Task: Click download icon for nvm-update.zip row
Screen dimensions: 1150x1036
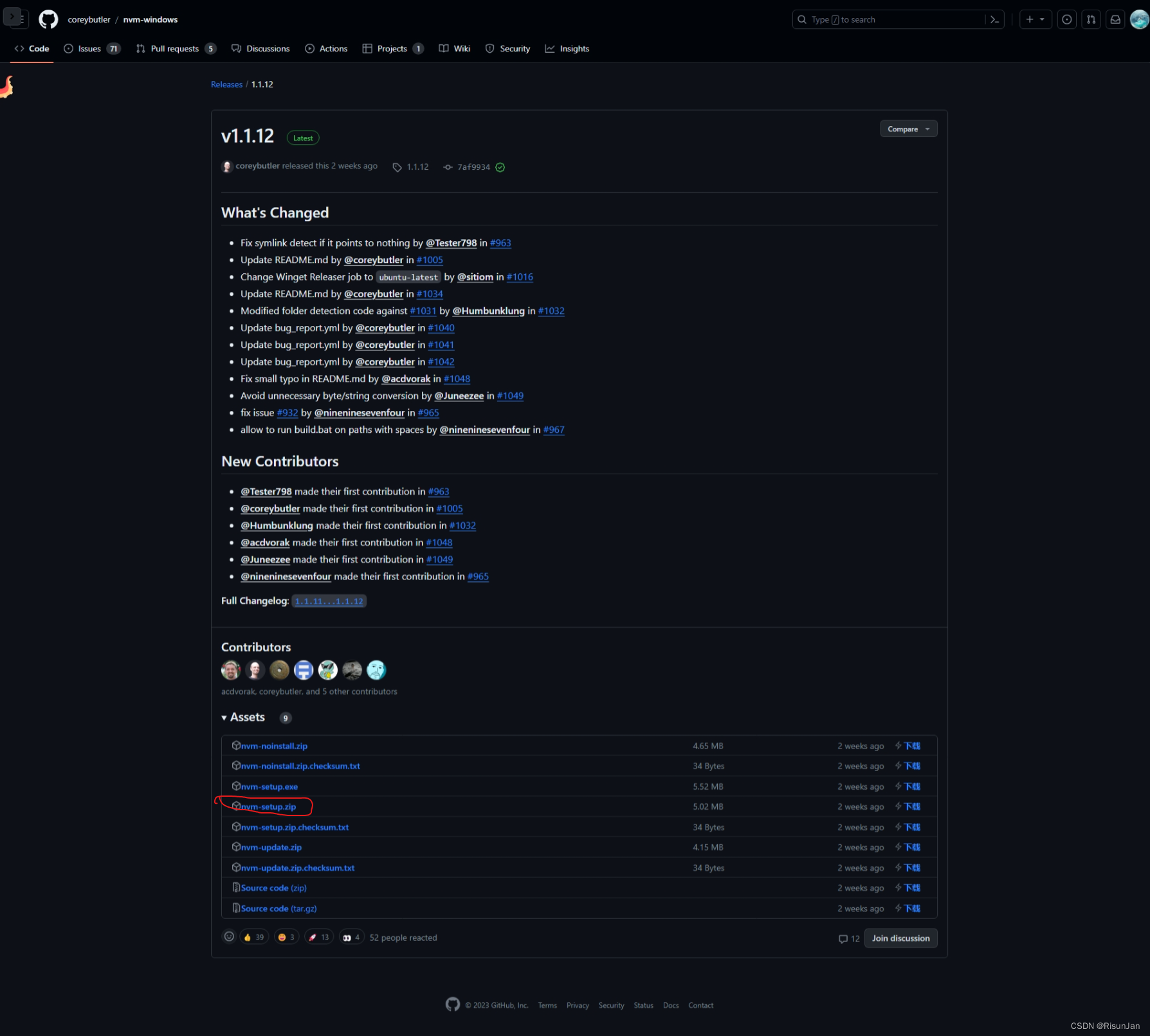Action: click(908, 848)
